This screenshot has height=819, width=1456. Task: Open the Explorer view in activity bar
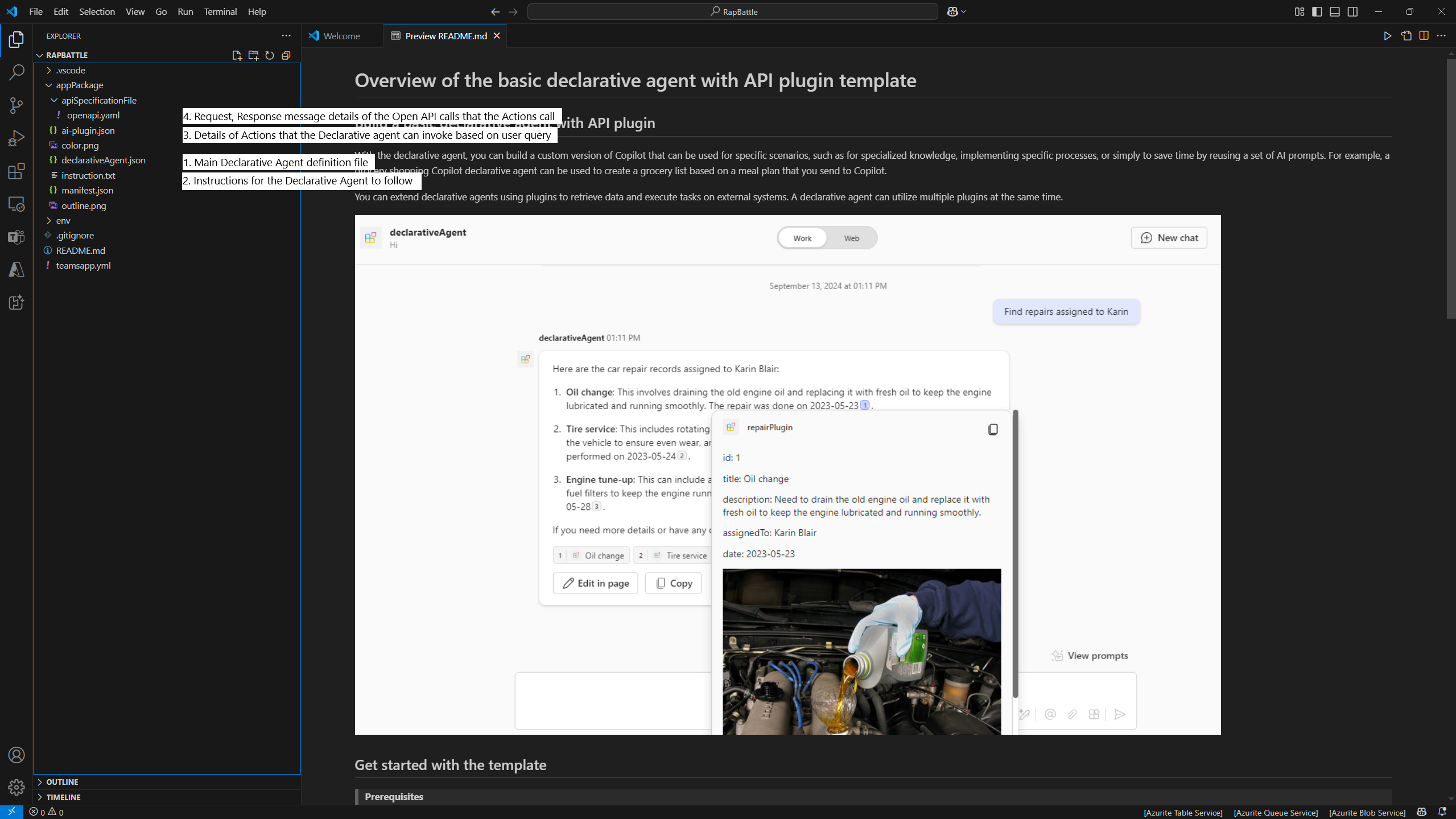17,39
